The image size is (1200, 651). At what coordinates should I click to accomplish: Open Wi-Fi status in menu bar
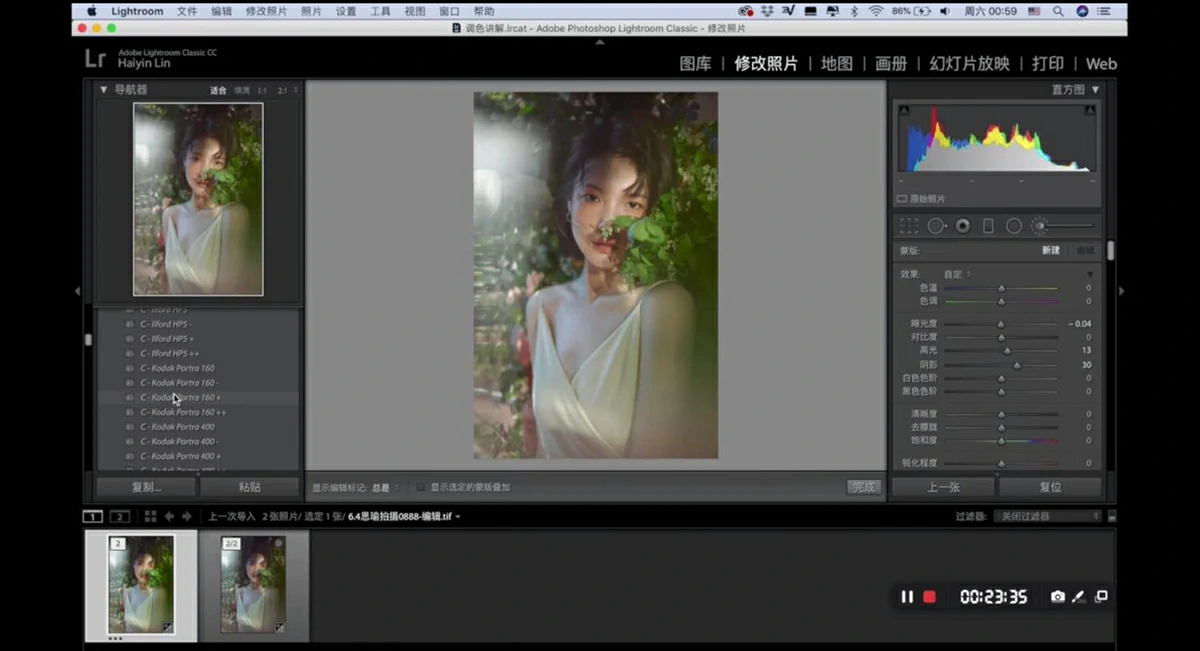(x=876, y=11)
